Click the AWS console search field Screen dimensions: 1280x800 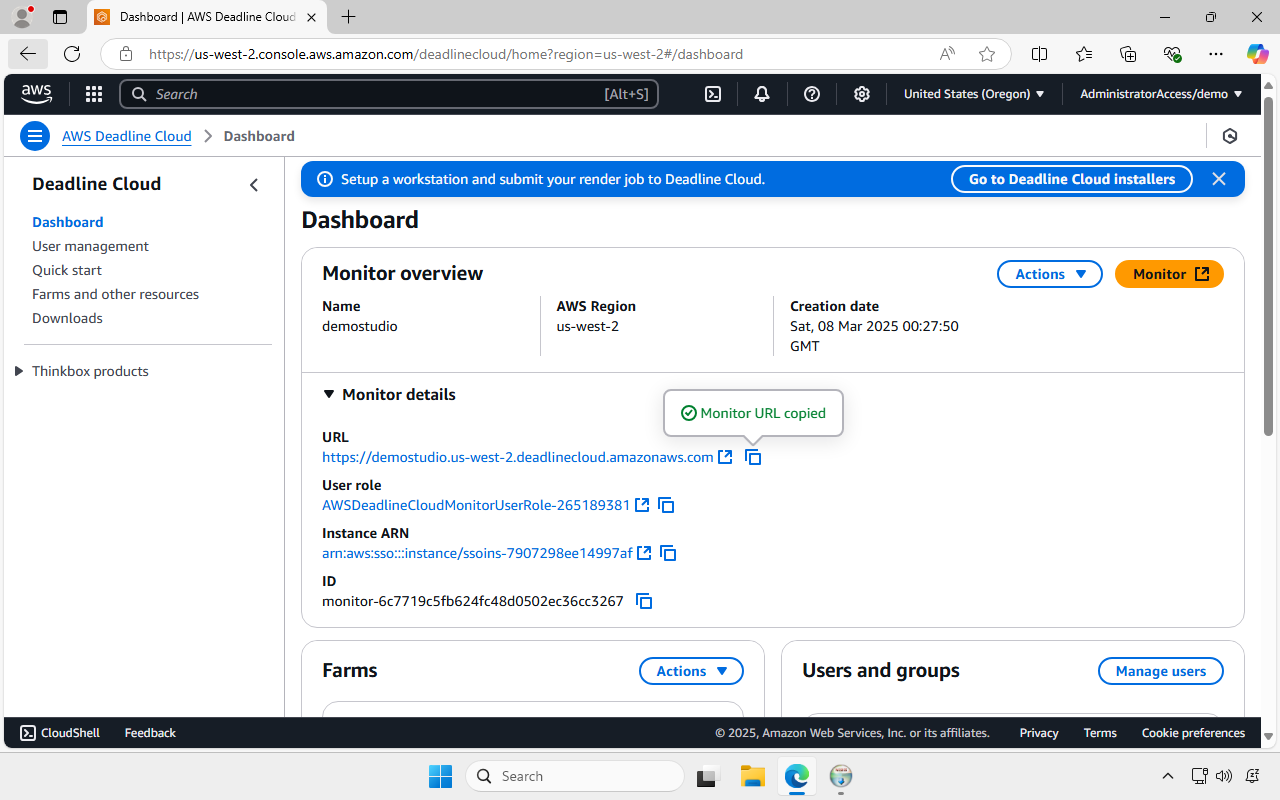[x=390, y=93]
